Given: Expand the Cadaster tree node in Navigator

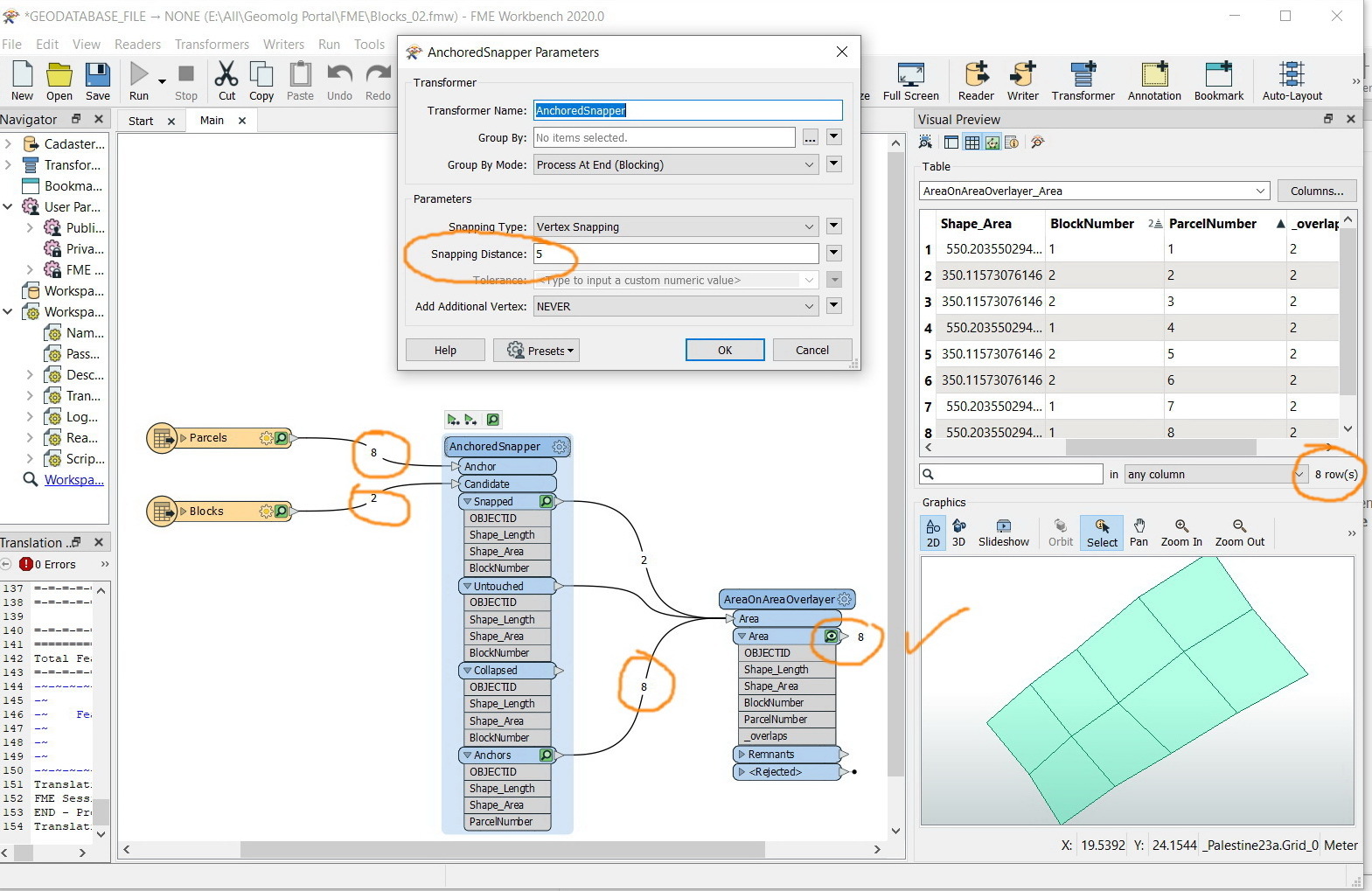Looking at the screenshot, I should (8, 144).
